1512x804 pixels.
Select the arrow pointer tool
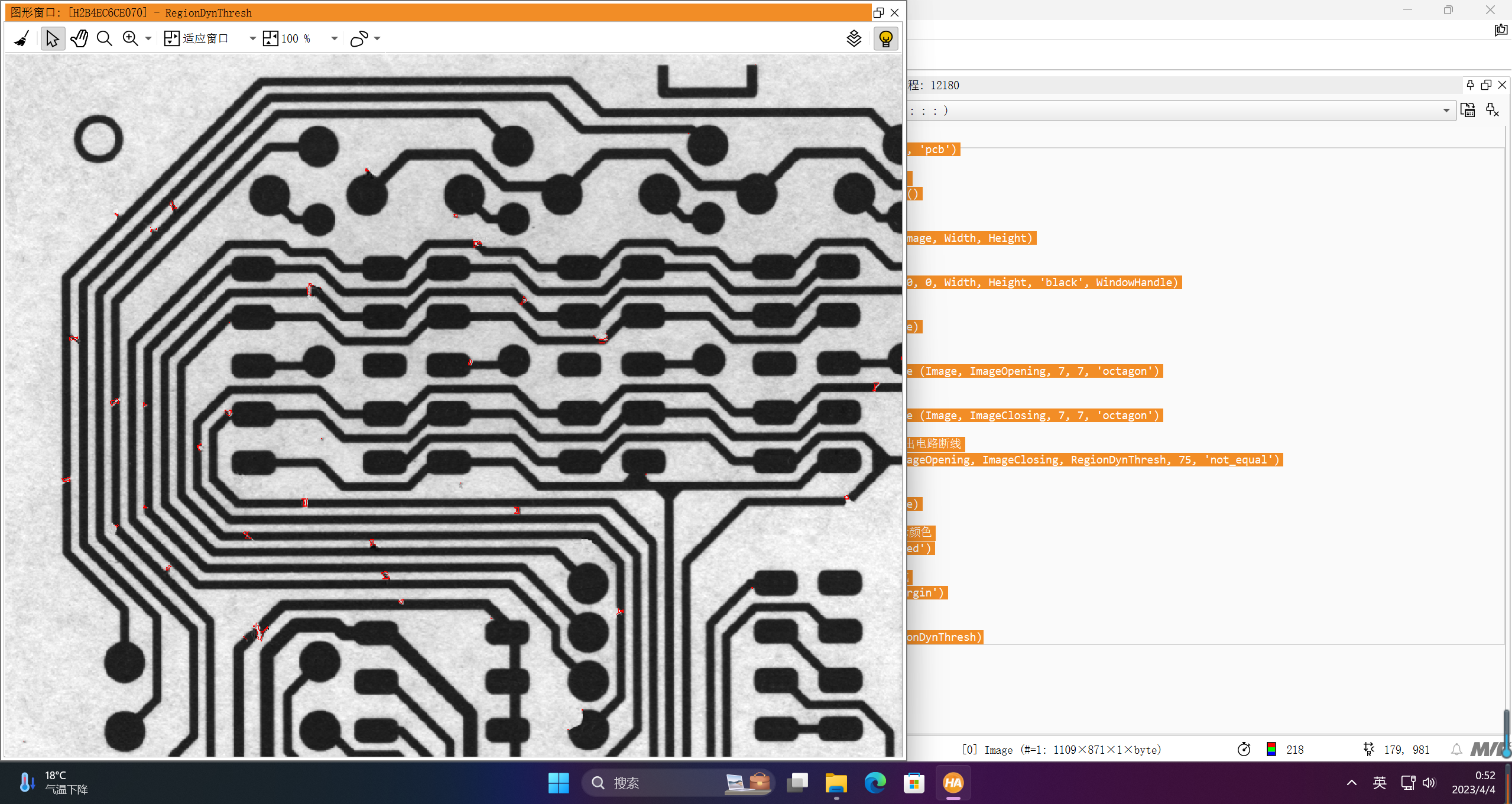pos(53,39)
